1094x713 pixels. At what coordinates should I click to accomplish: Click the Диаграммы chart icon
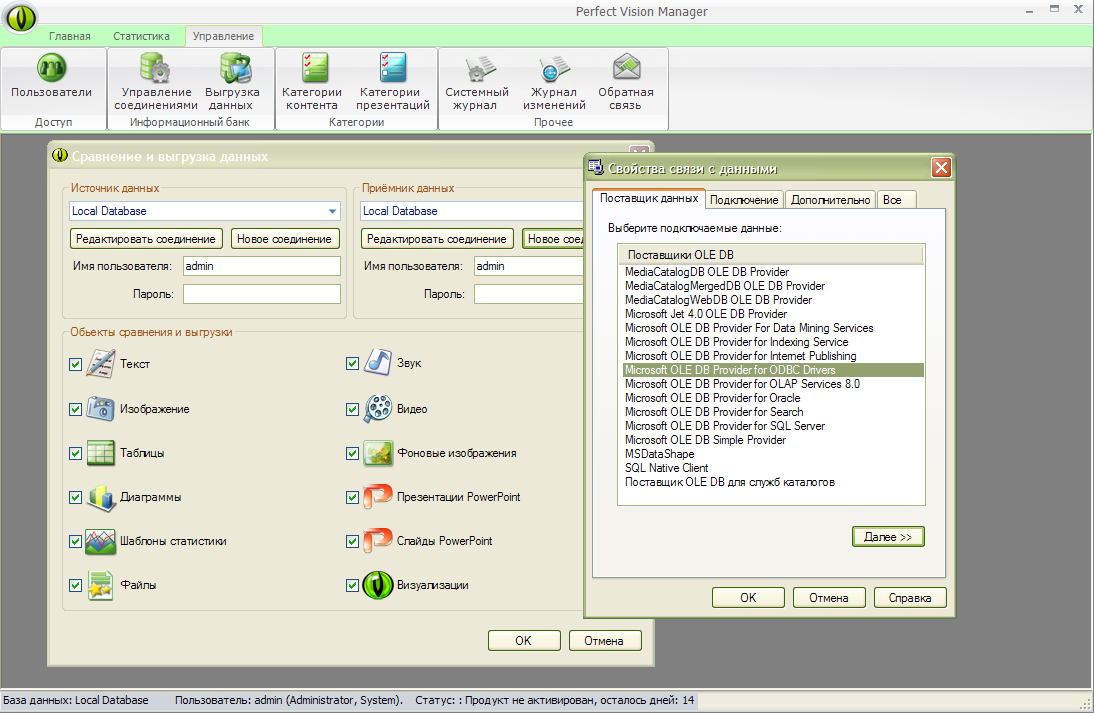(100, 497)
